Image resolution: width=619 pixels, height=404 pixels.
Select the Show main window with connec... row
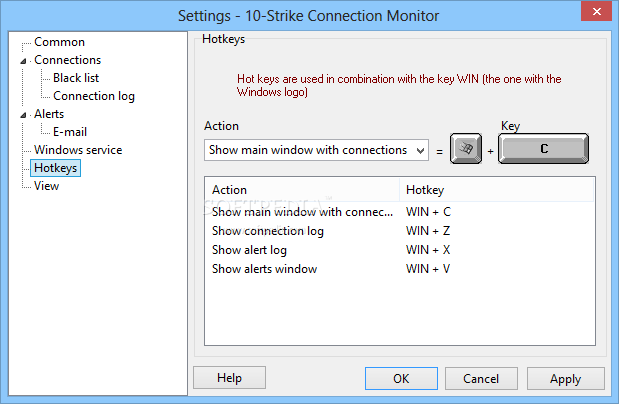(400, 212)
